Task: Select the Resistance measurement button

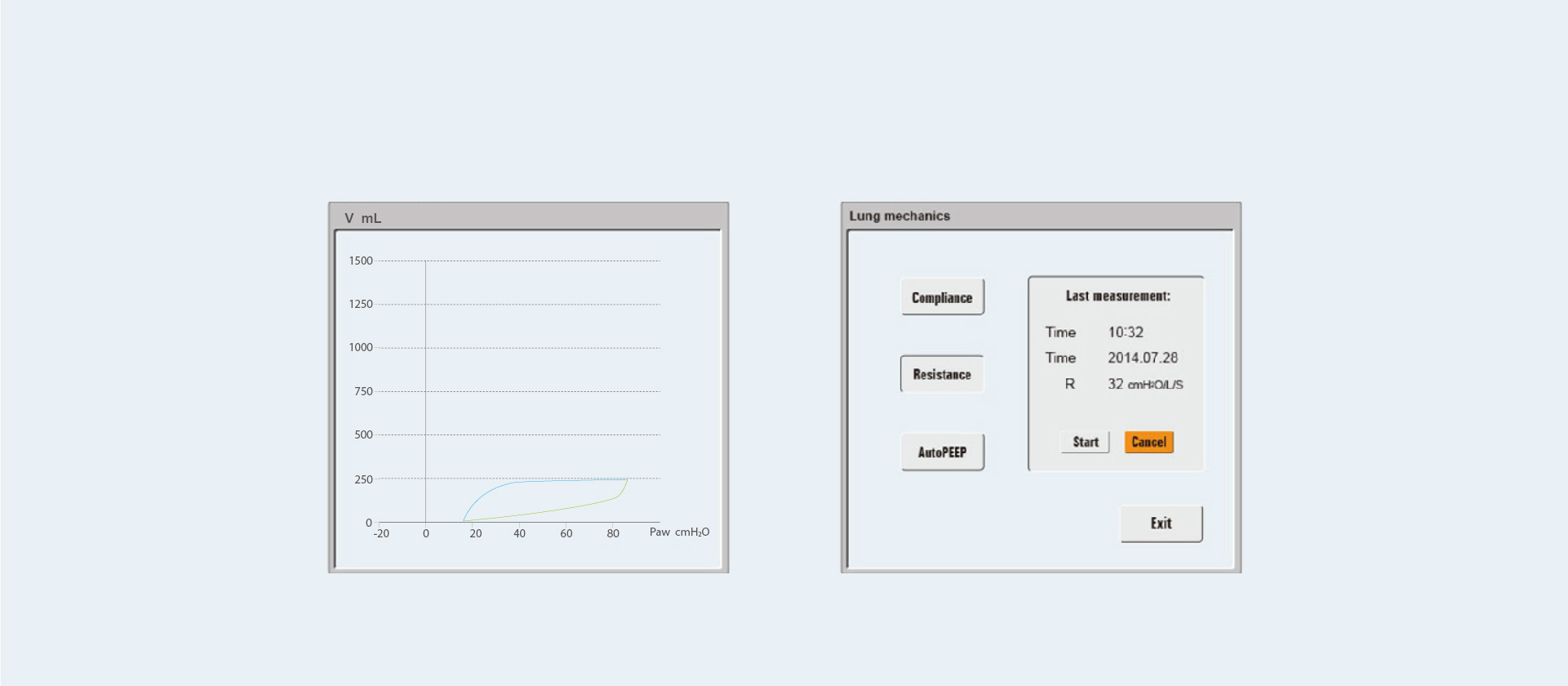Action: [x=942, y=374]
